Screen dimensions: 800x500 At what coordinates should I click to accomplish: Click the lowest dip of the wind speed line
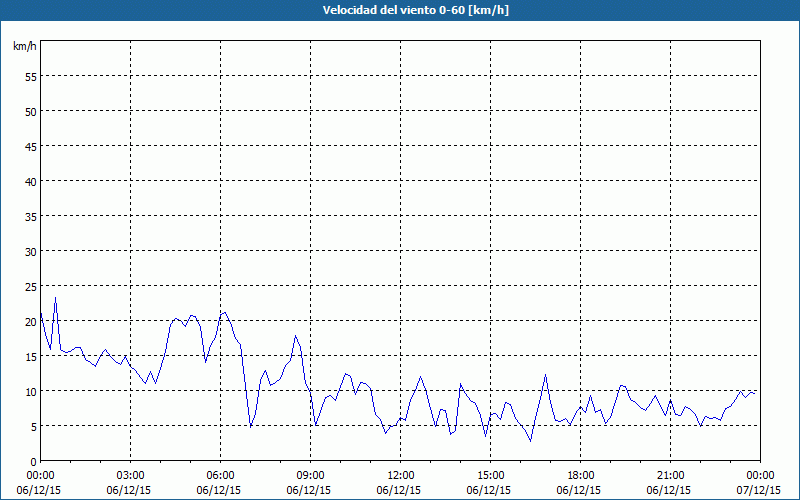click(530, 441)
